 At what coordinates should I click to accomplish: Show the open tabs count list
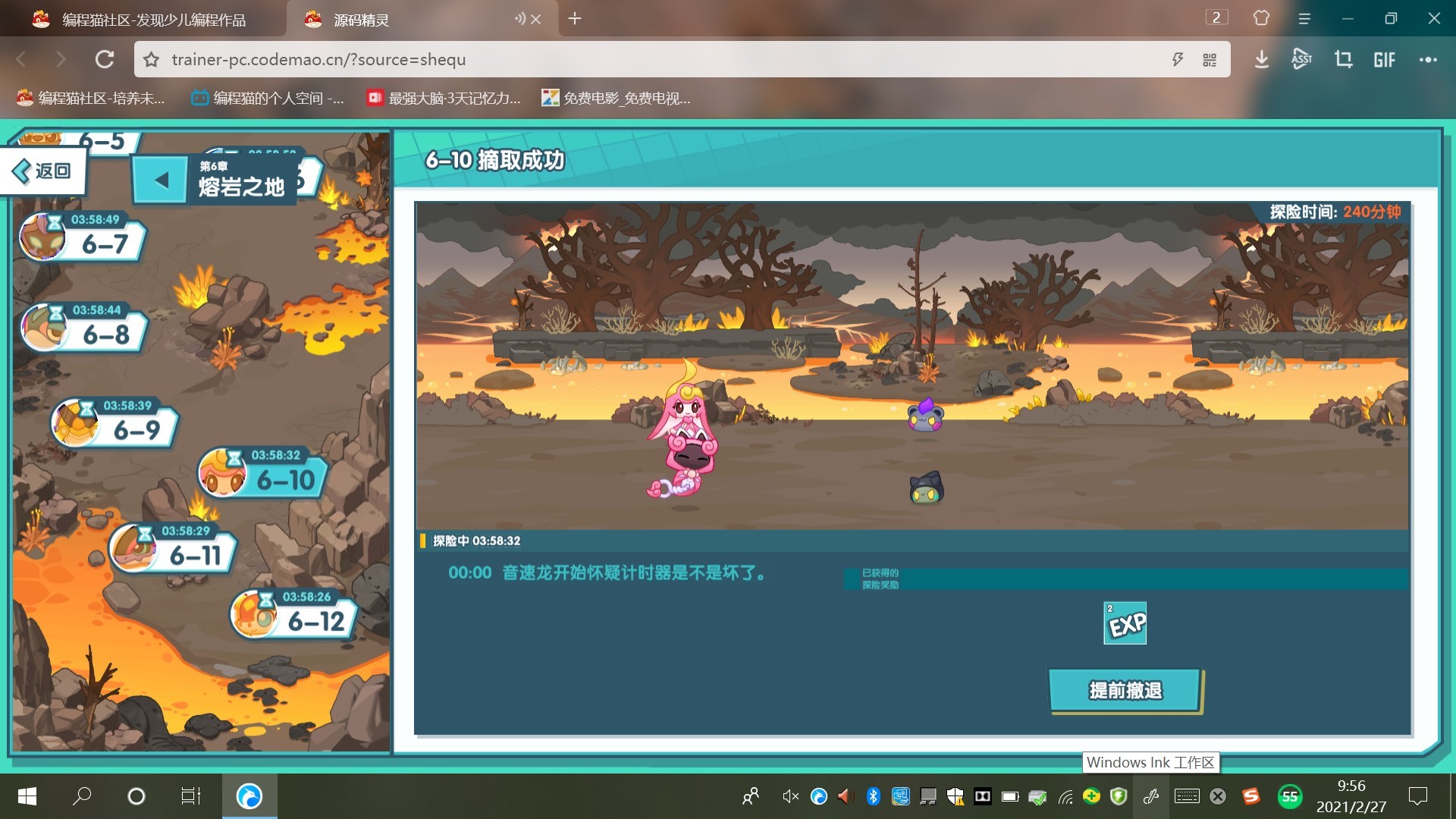(1216, 17)
